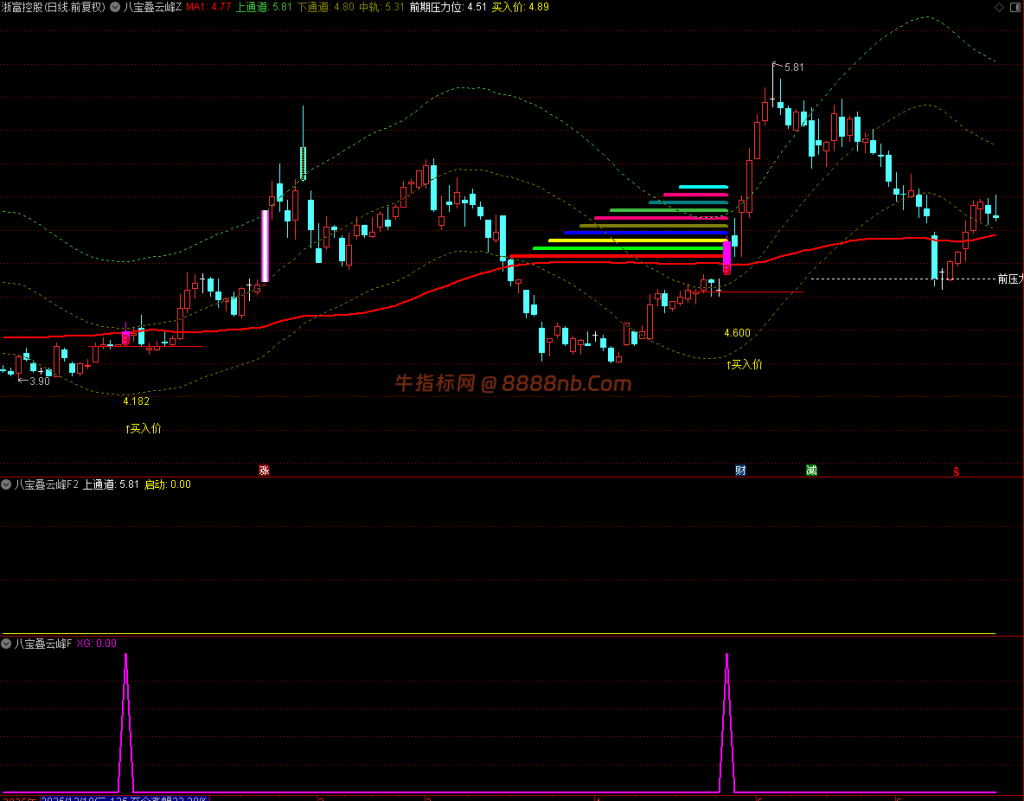The height and width of the screenshot is (801, 1024).
Task: Click the yellow ↑买入价 arrow below 4.600
Action: [744, 364]
